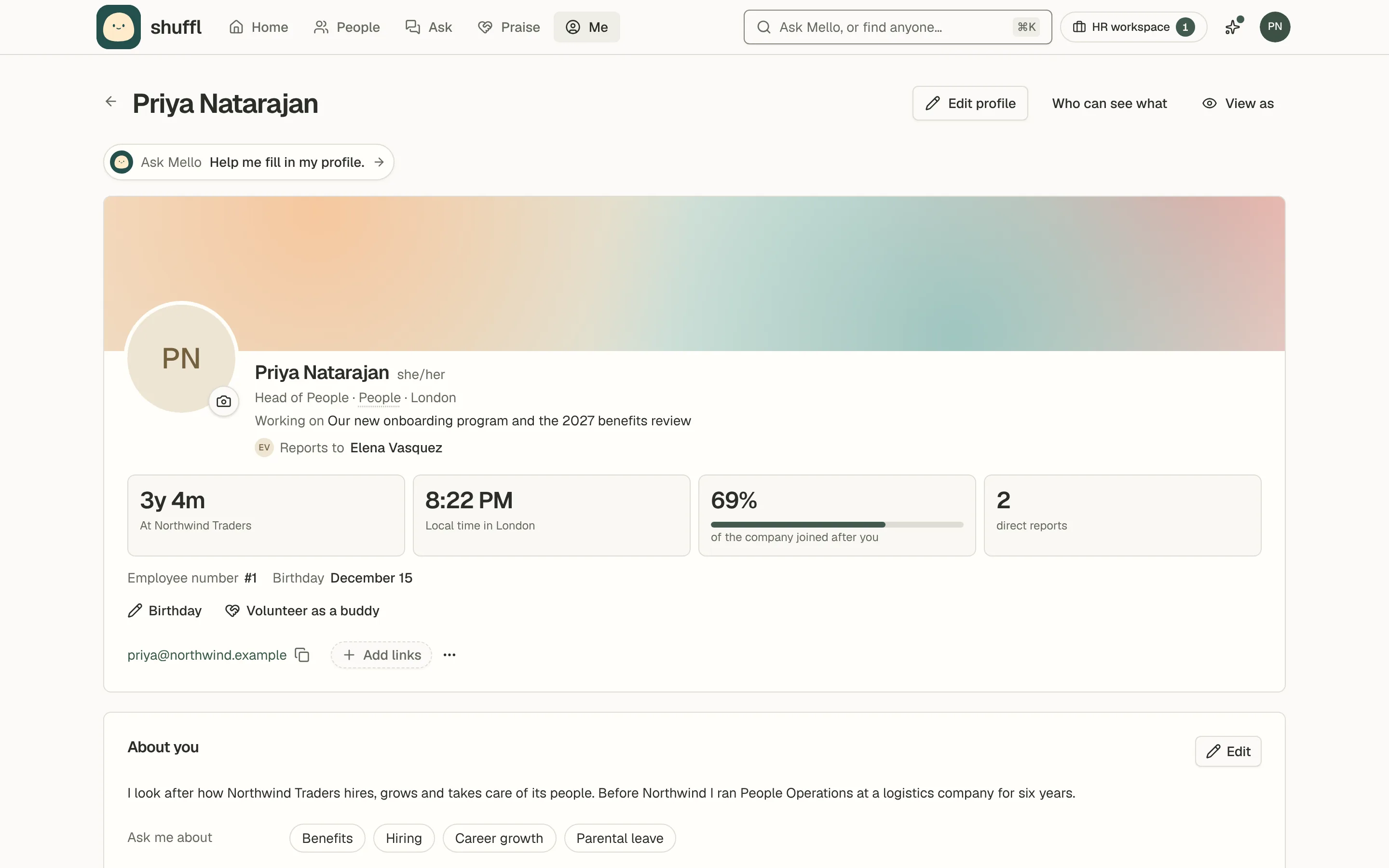Ask Mello to help fill in profile

point(248,163)
